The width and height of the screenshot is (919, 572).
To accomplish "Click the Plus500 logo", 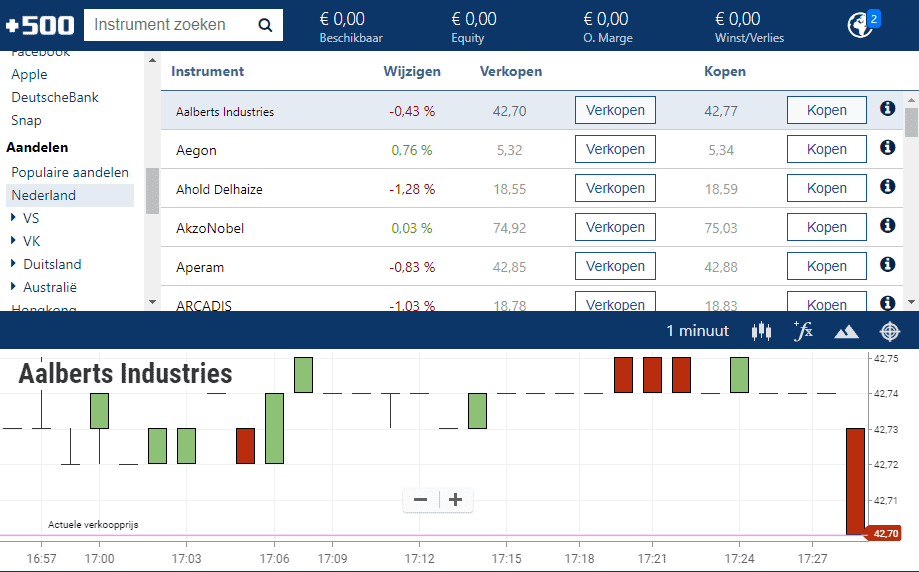I will coord(40,25).
